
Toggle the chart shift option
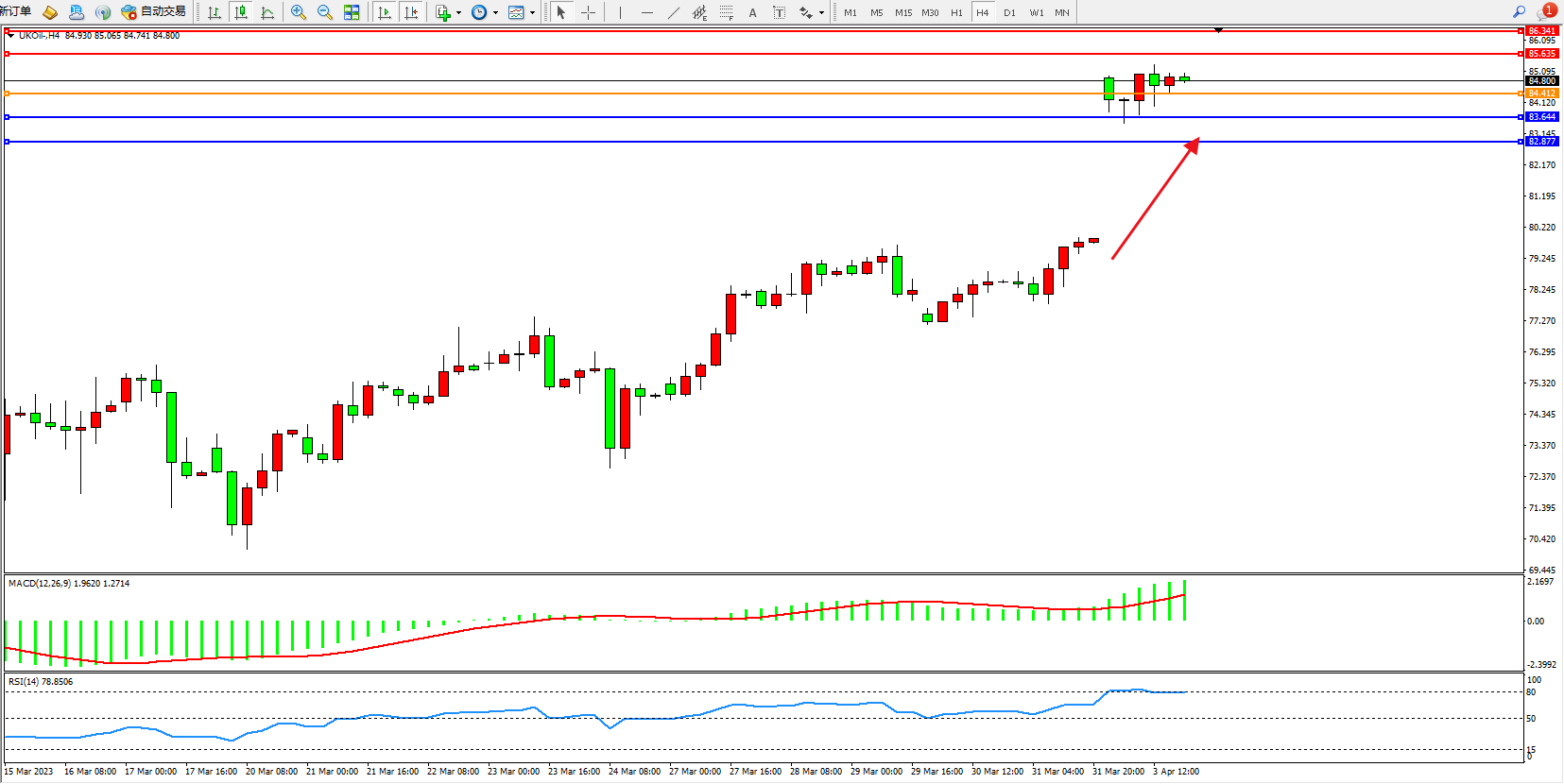point(411,12)
